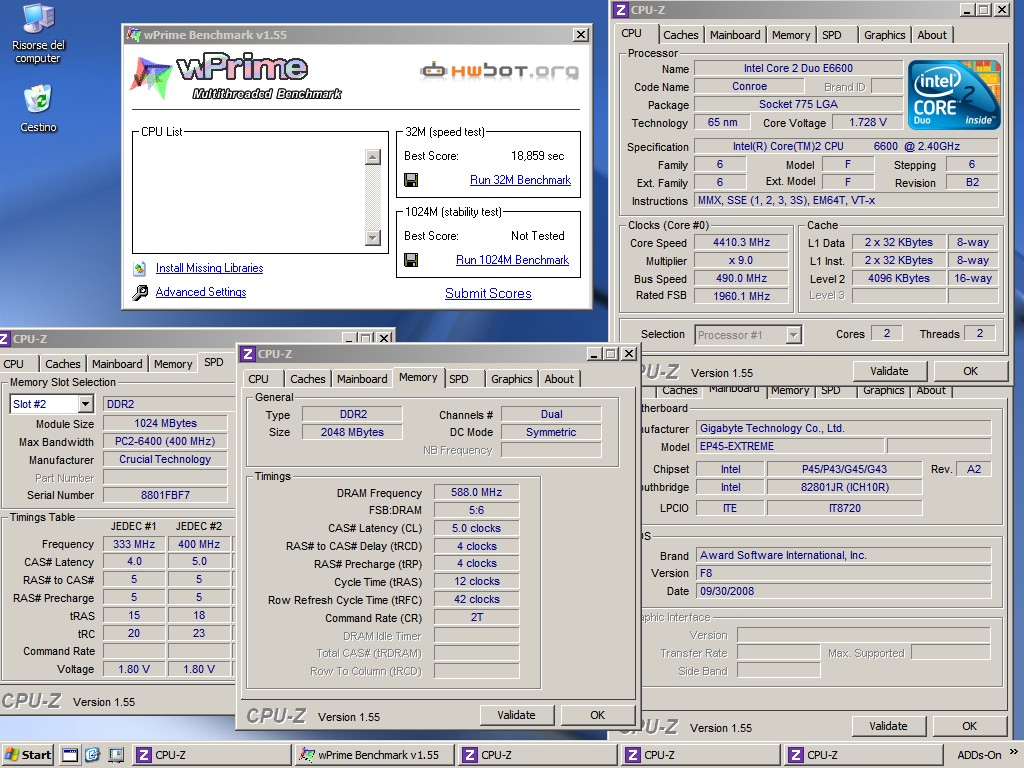Screen dimensions: 1024x768
Task: Click the Core Voltage value 1.728 V
Action: tap(868, 123)
